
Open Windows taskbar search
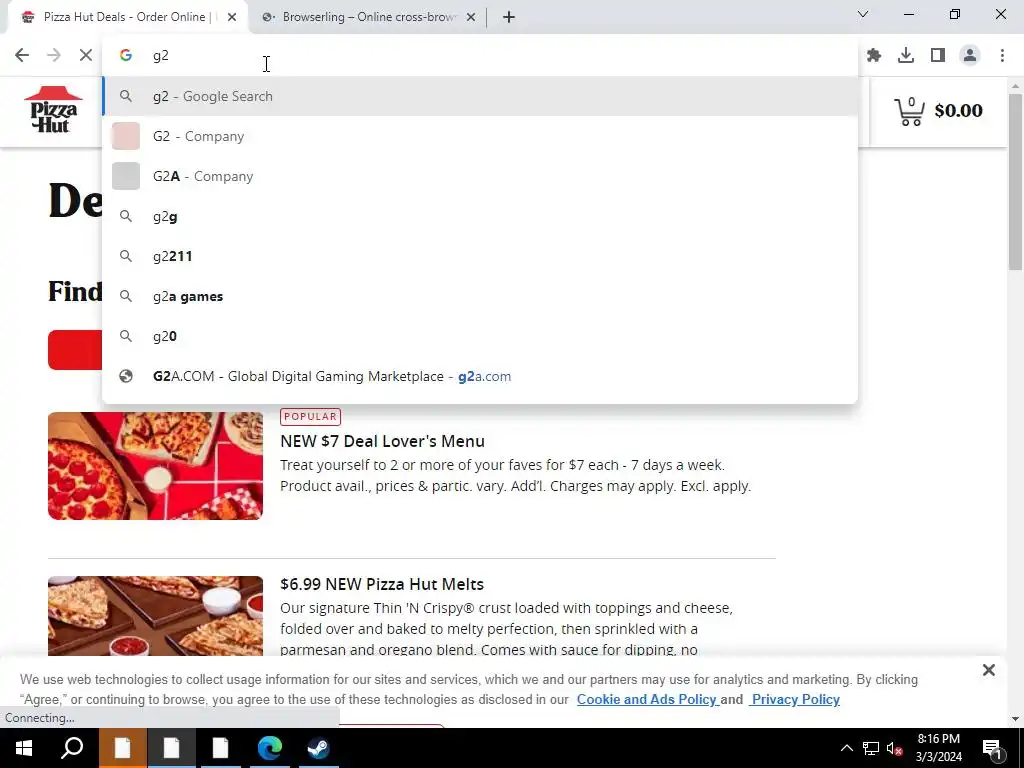72,748
